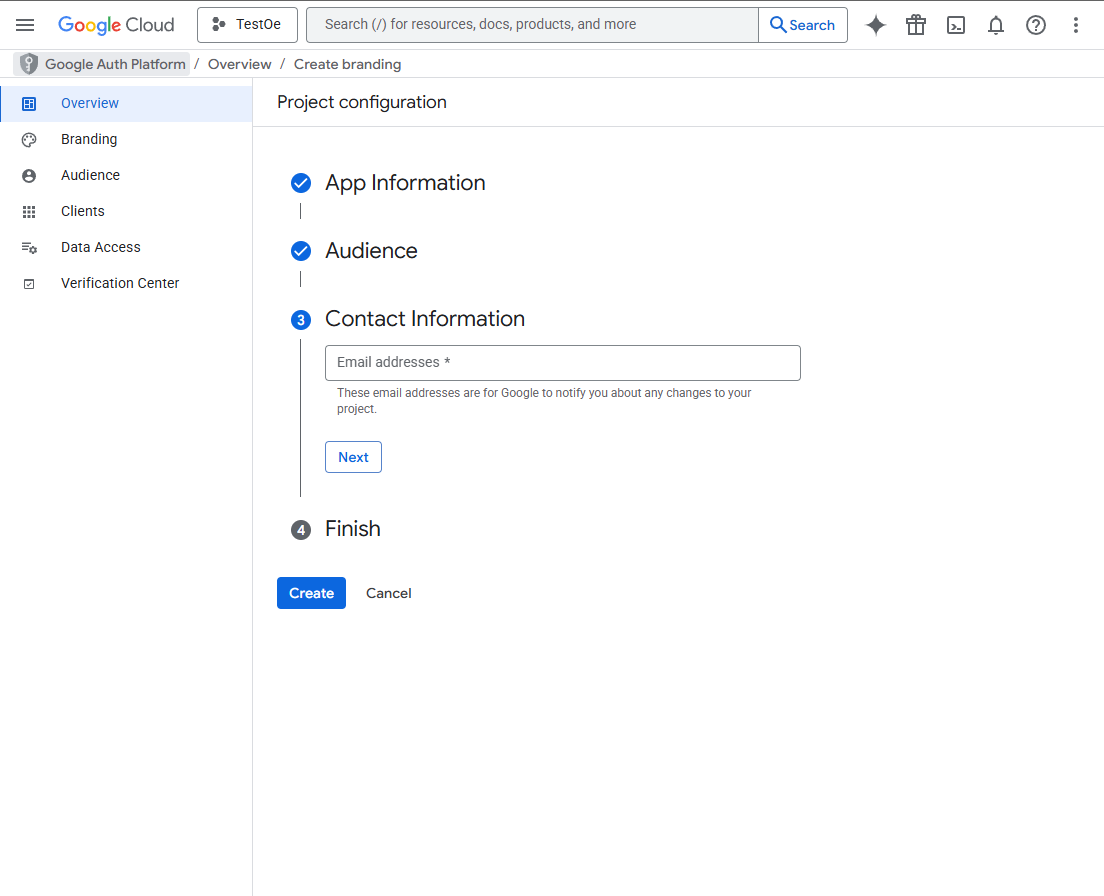Select Branding in the sidebar
The height and width of the screenshot is (896, 1104).
click(x=126, y=139)
